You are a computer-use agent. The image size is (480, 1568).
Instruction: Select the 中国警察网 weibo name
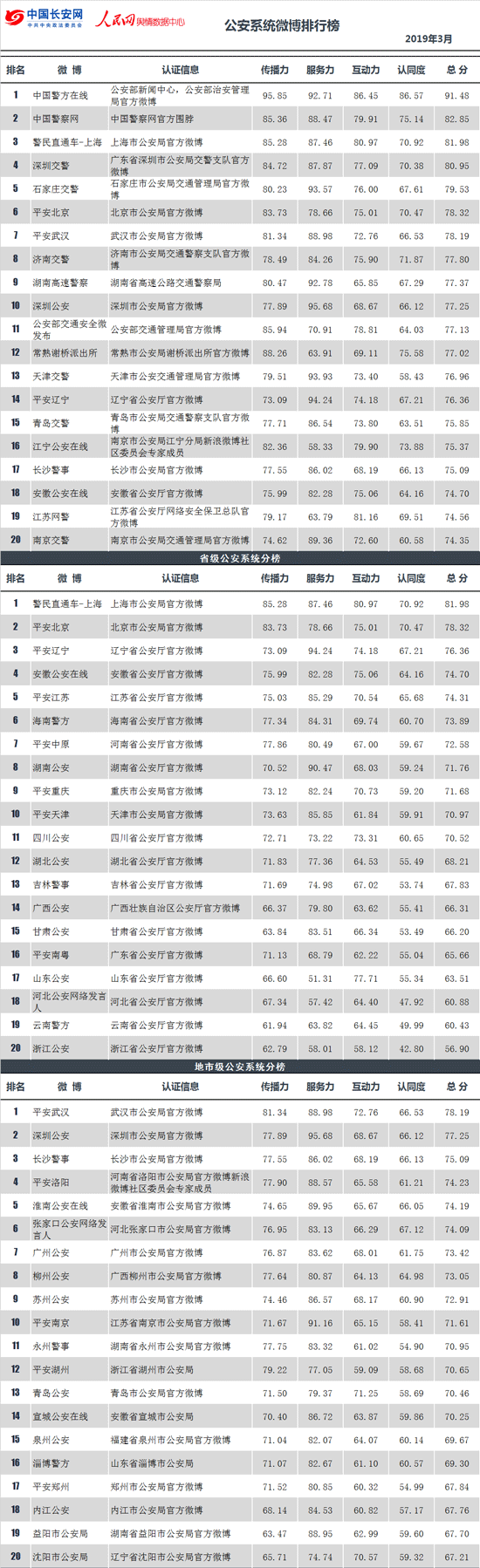[x=56, y=119]
